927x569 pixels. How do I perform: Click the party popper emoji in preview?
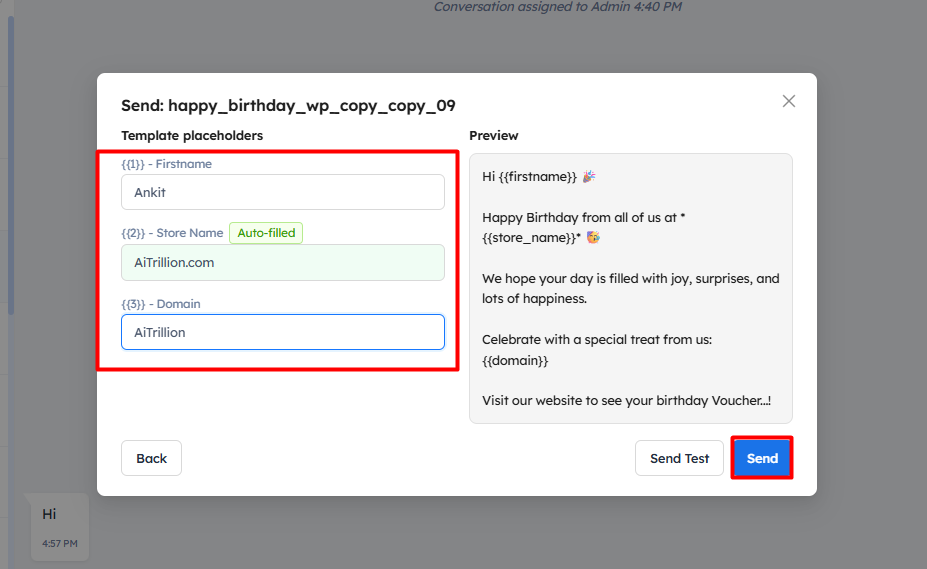pos(590,177)
